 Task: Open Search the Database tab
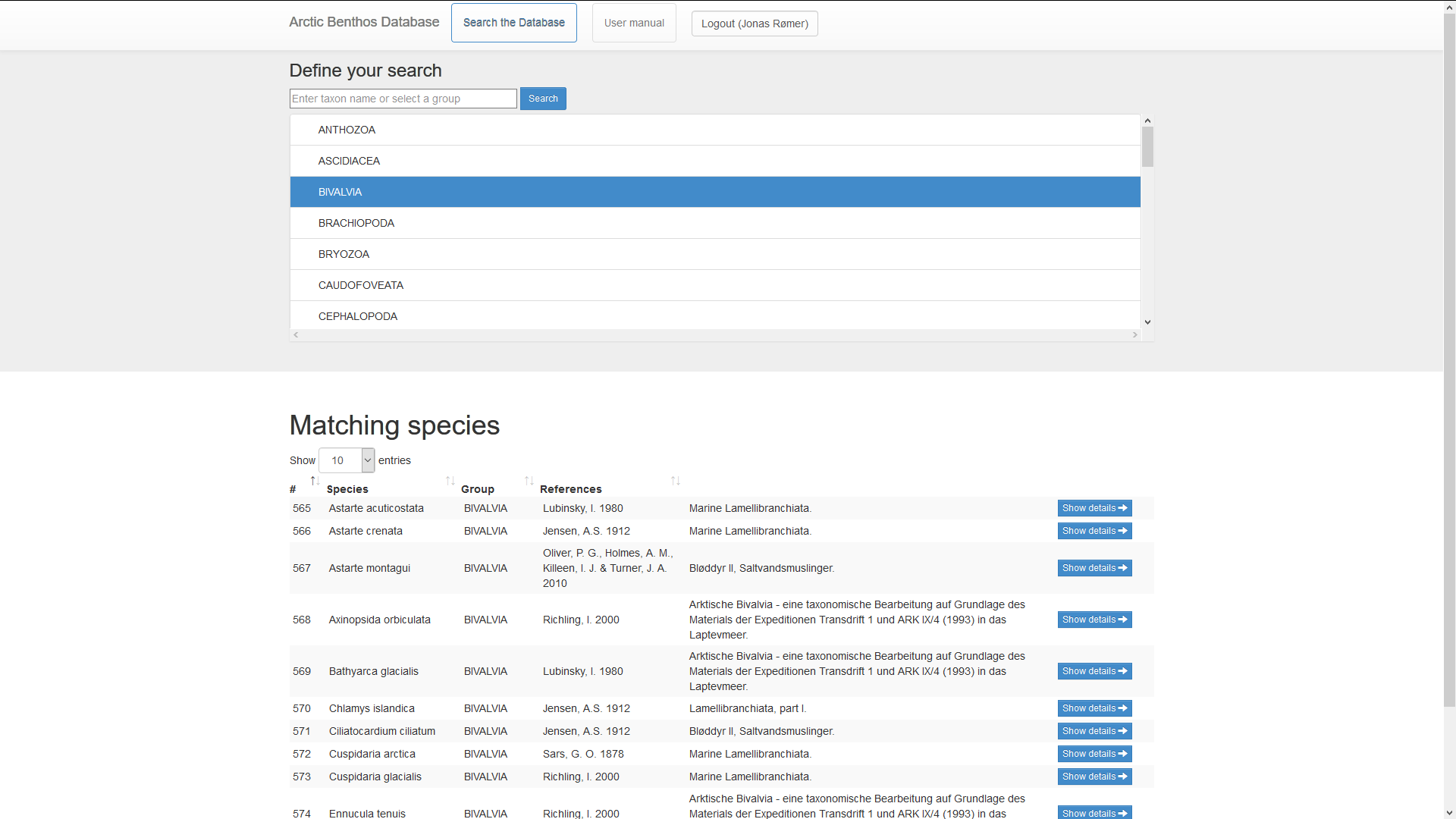point(513,23)
